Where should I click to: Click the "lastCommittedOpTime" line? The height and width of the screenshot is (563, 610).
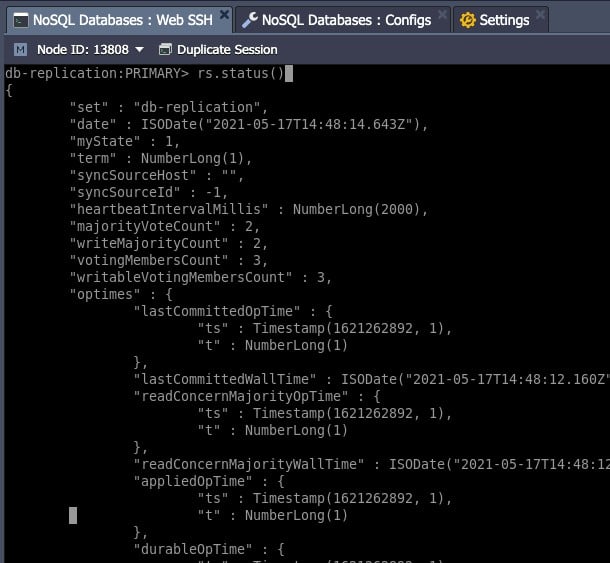pyautogui.click(x=233, y=311)
